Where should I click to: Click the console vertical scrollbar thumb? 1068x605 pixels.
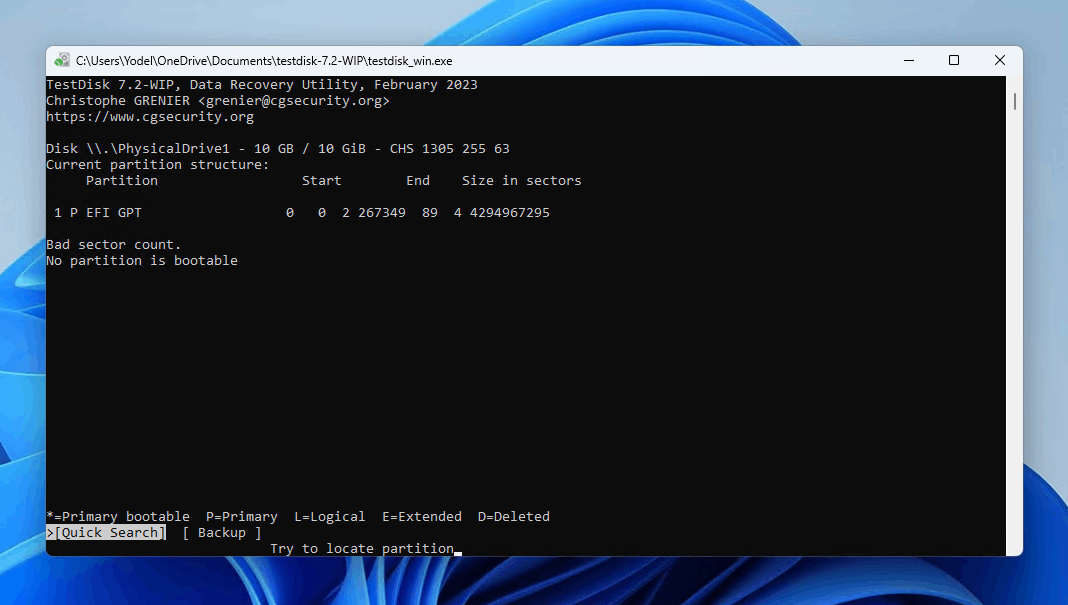tap(1014, 101)
